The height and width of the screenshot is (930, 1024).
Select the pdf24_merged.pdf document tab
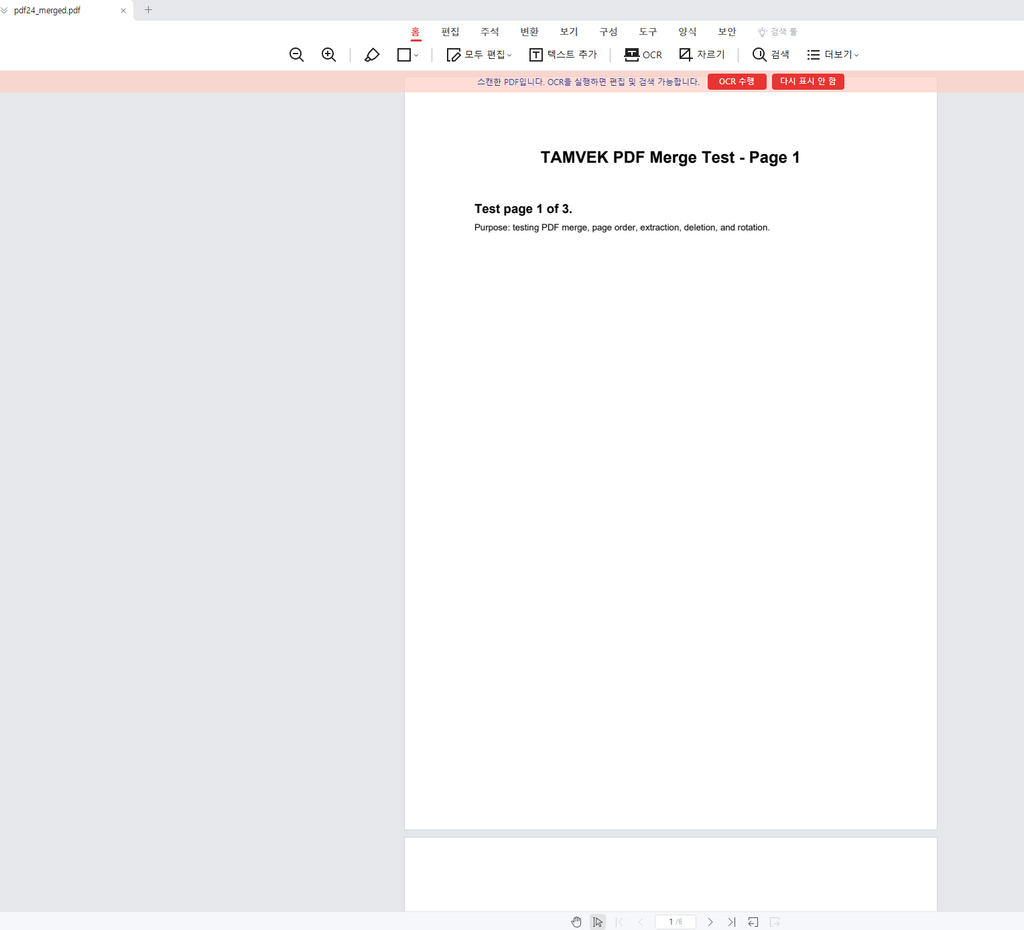67,10
